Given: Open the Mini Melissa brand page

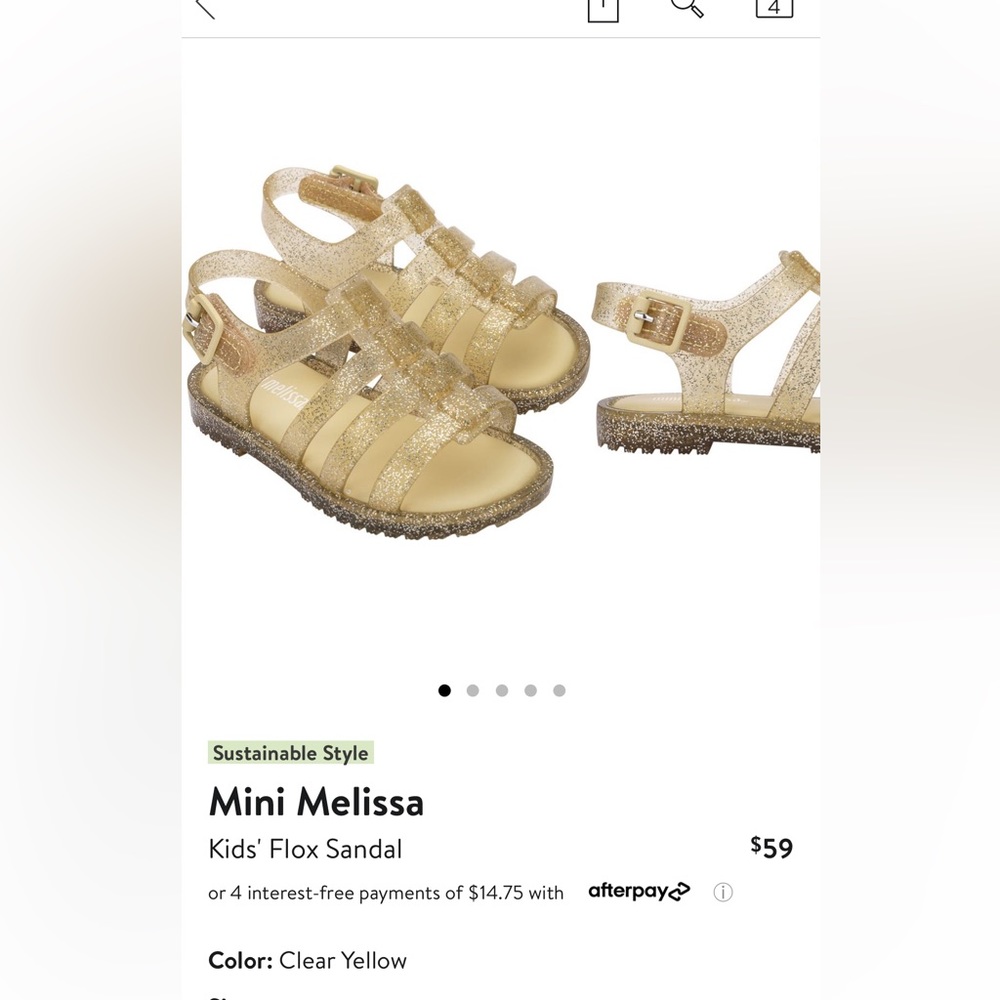Looking at the screenshot, I should pyautogui.click(x=316, y=801).
